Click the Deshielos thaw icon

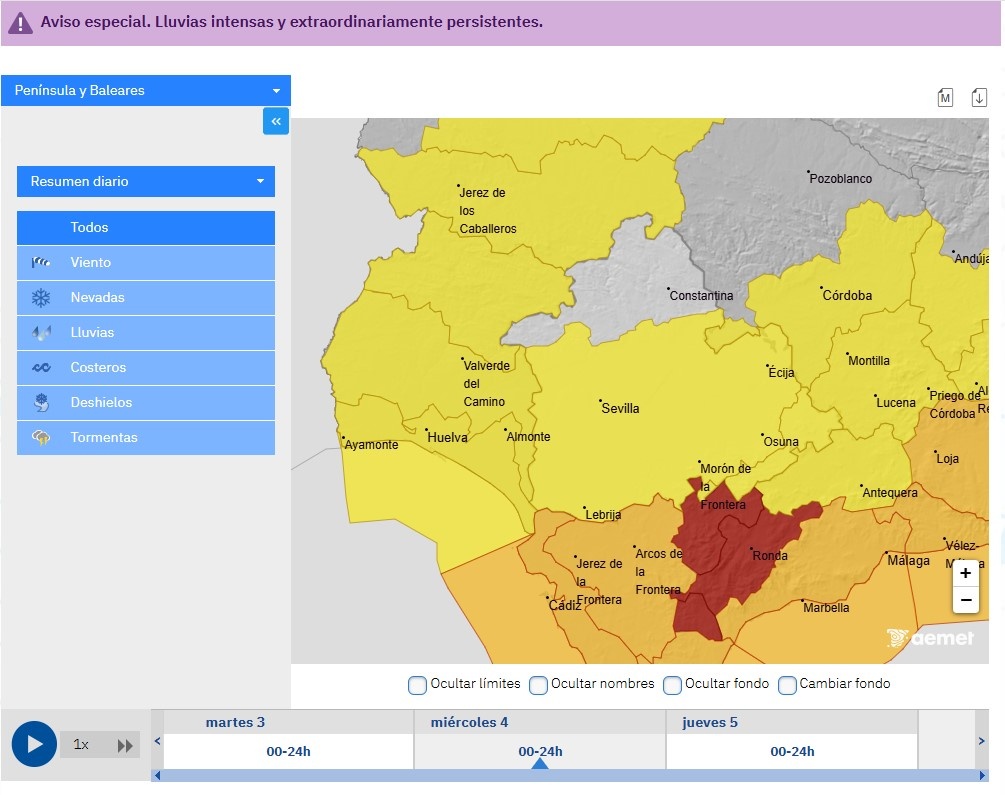click(x=41, y=403)
